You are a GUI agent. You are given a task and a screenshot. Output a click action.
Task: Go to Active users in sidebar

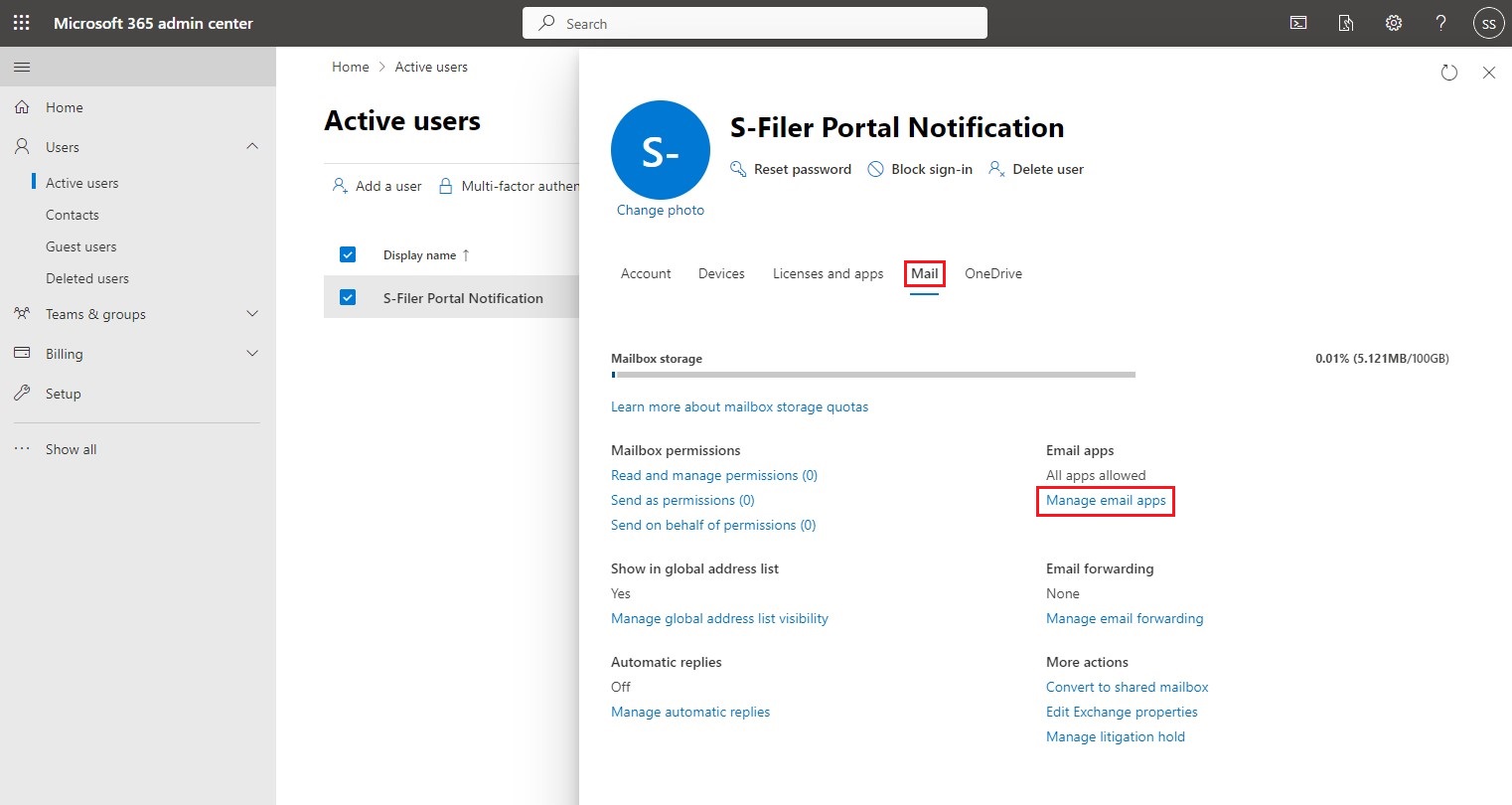click(81, 183)
